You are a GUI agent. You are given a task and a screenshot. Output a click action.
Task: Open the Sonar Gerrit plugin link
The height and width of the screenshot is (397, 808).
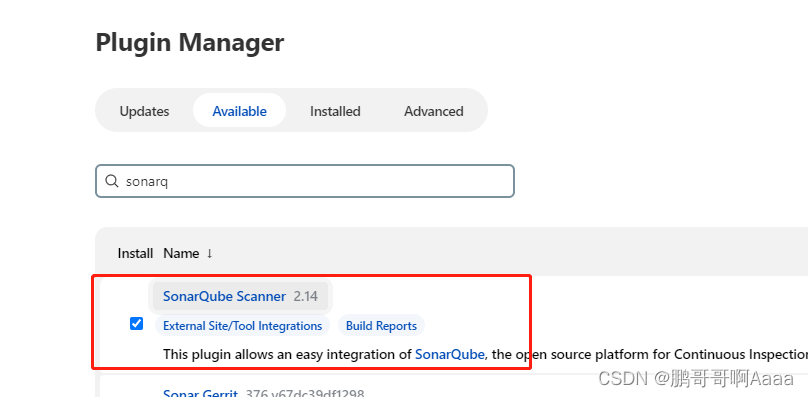pyautogui.click(x=200, y=393)
